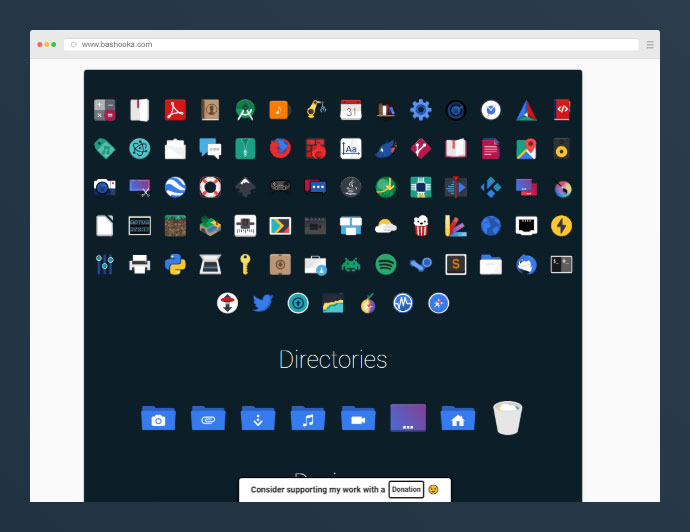
Task: Click the Inkscape mountain icon
Action: (245, 187)
